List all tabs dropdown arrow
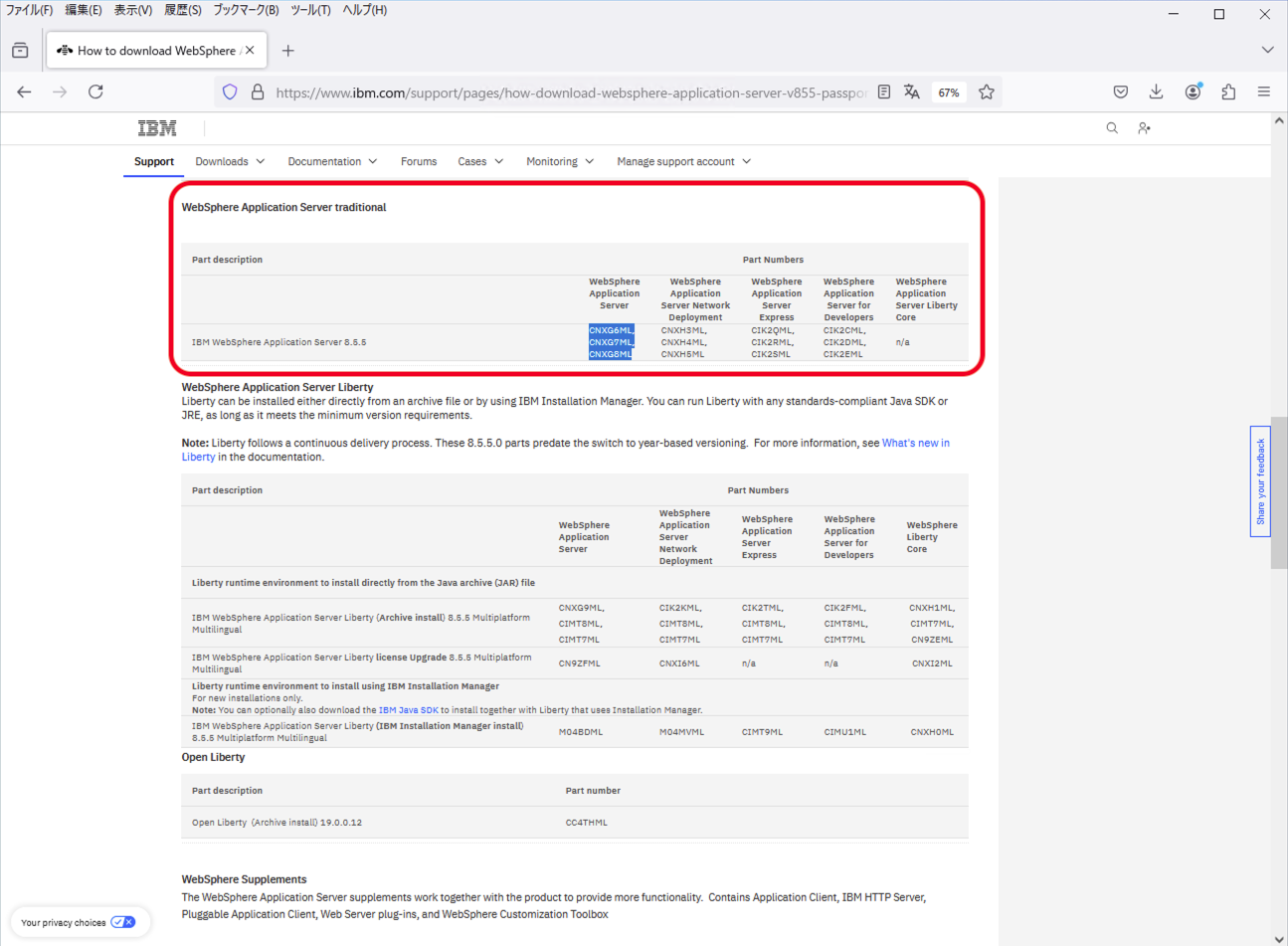This screenshot has width=1288, height=946. coord(1267,50)
